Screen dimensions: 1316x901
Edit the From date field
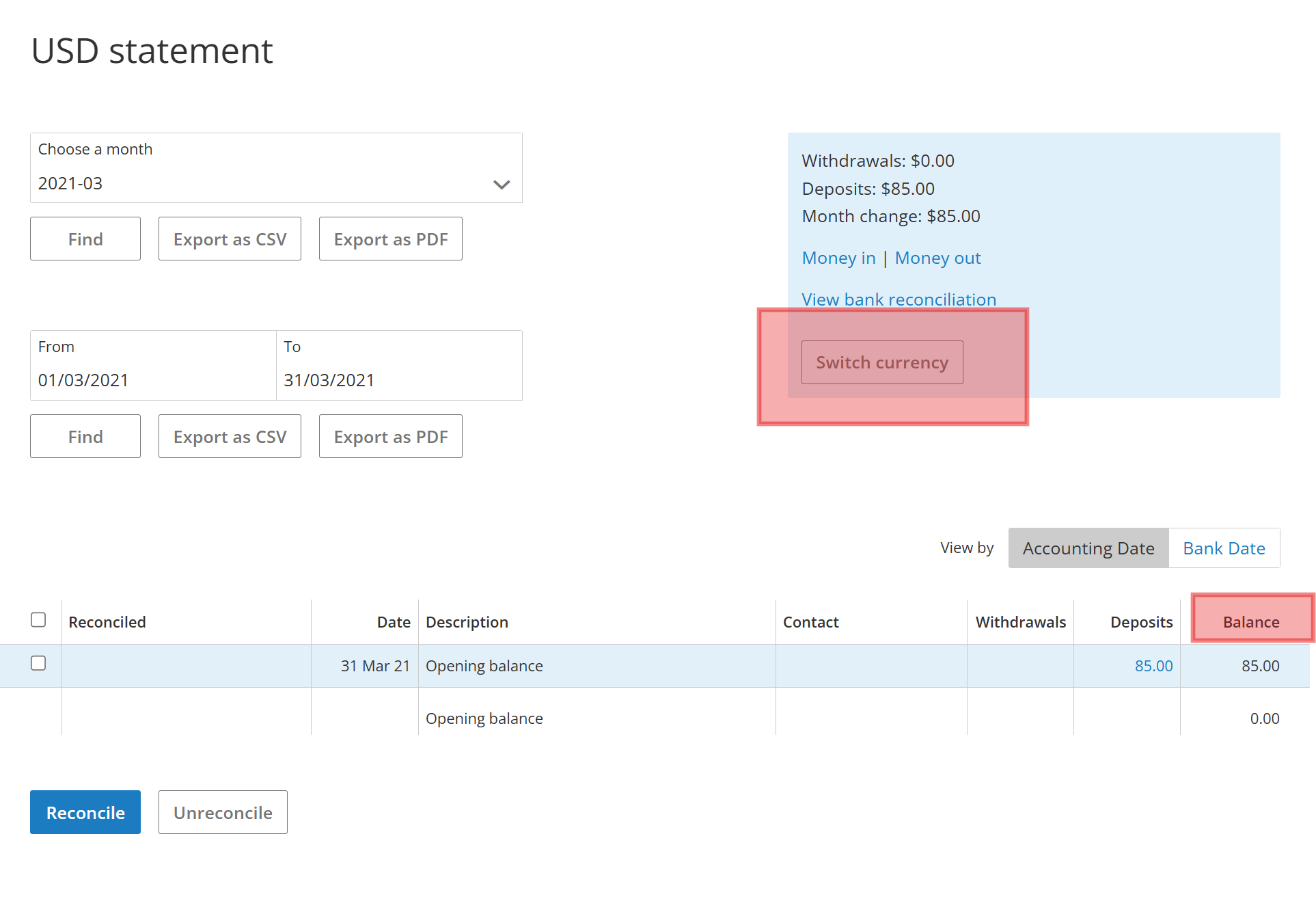coord(153,379)
